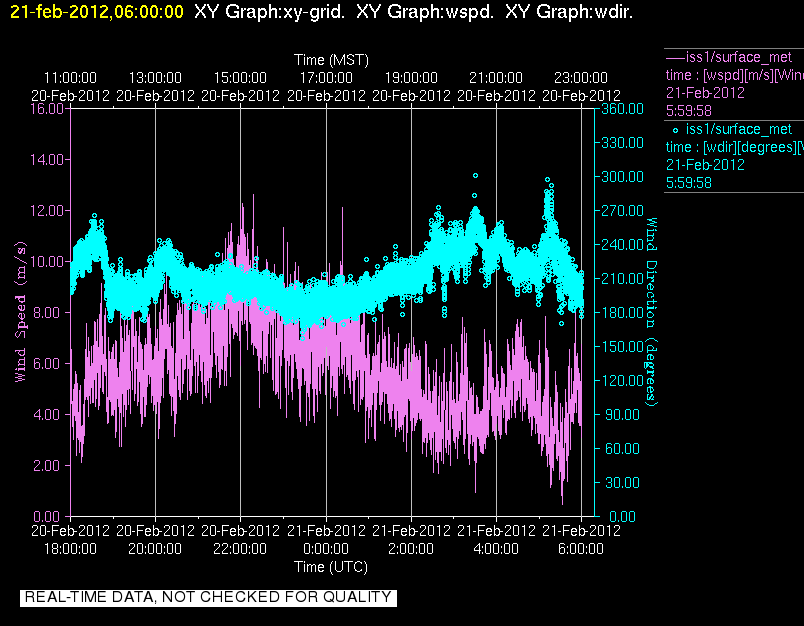The image size is (804, 626).
Task: Click the 16.00 wind speed tick
Action: click(47, 109)
